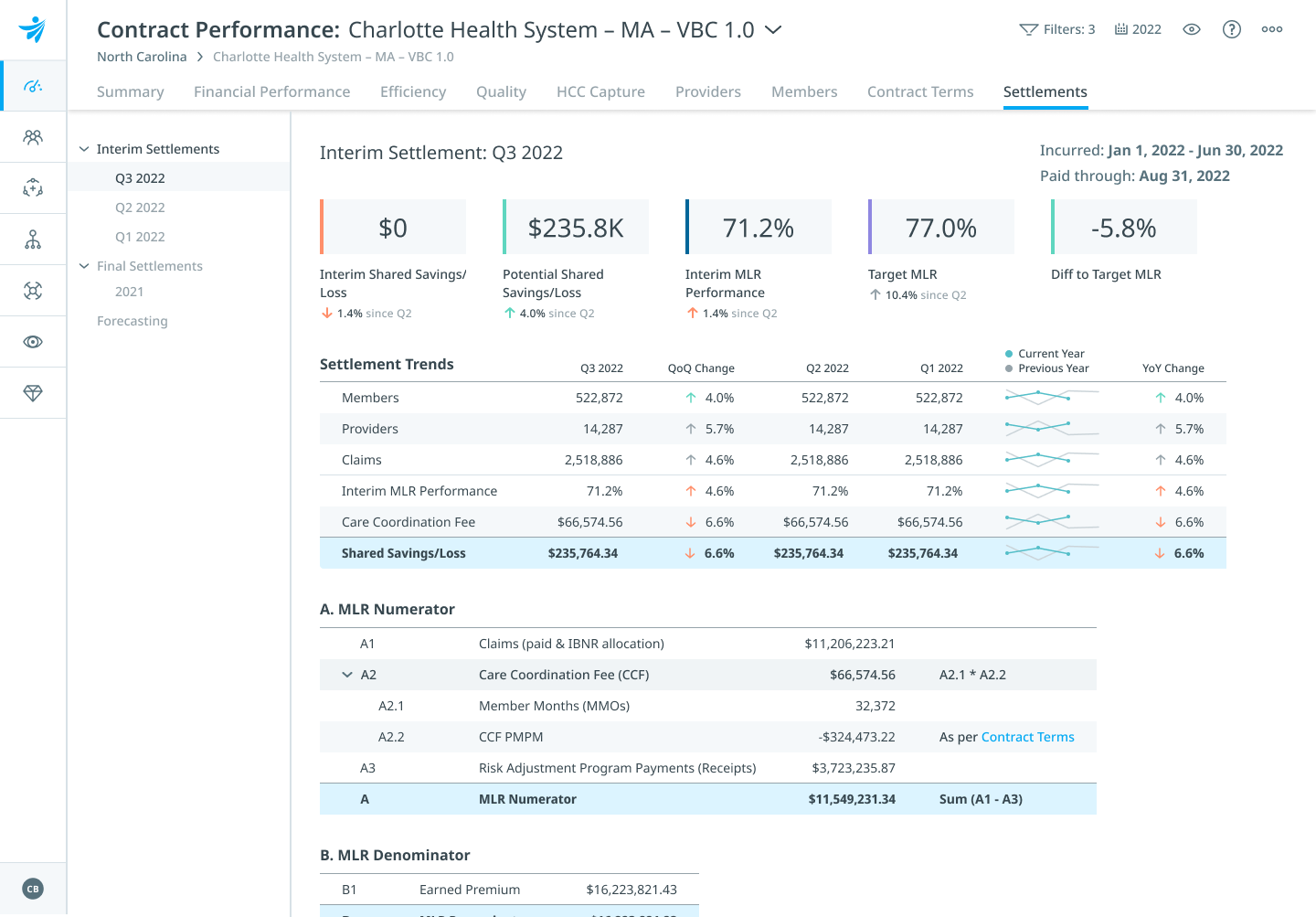The height and width of the screenshot is (917, 1316).
Task: Click the $235.8K Potential Shared Savings card
Action: tap(576, 228)
